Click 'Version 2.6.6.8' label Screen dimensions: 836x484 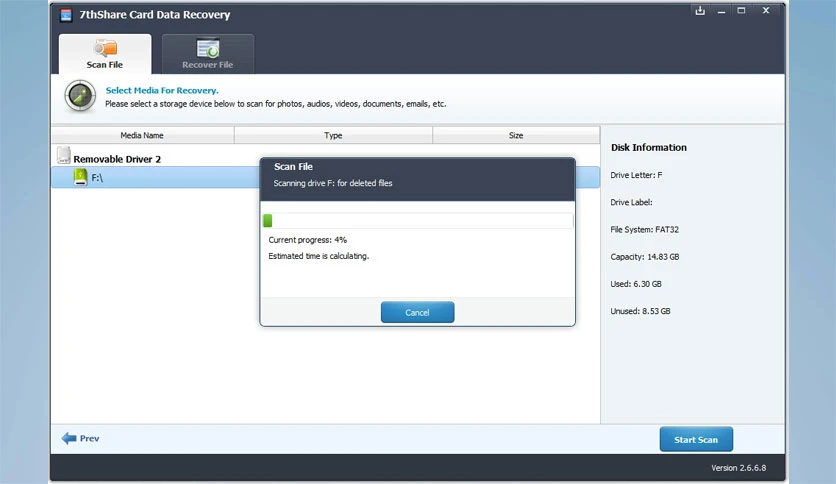(x=738, y=467)
